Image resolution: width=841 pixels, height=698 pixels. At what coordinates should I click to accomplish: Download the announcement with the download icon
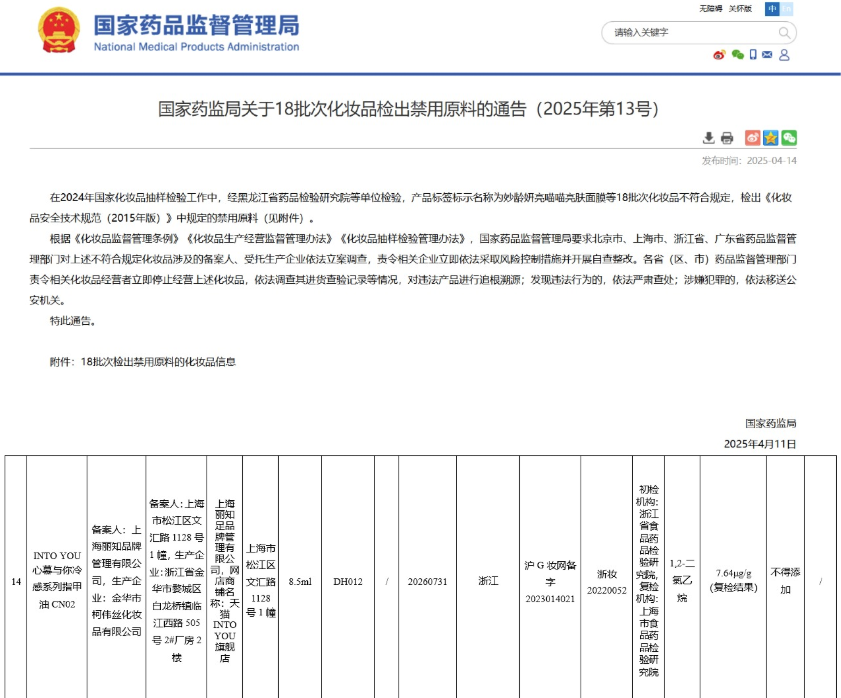(709, 138)
